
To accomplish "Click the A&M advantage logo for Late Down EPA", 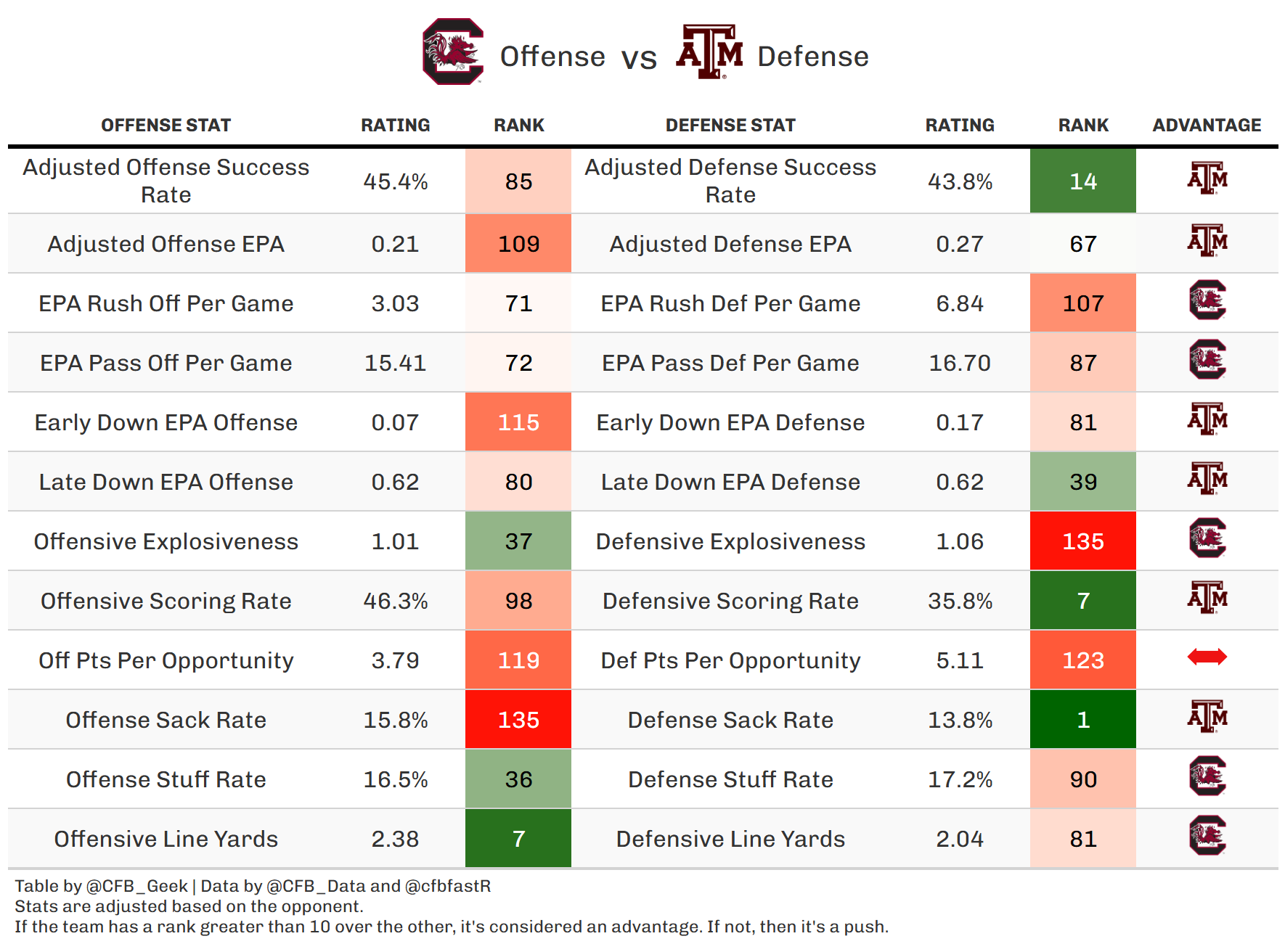I will coord(1207,479).
